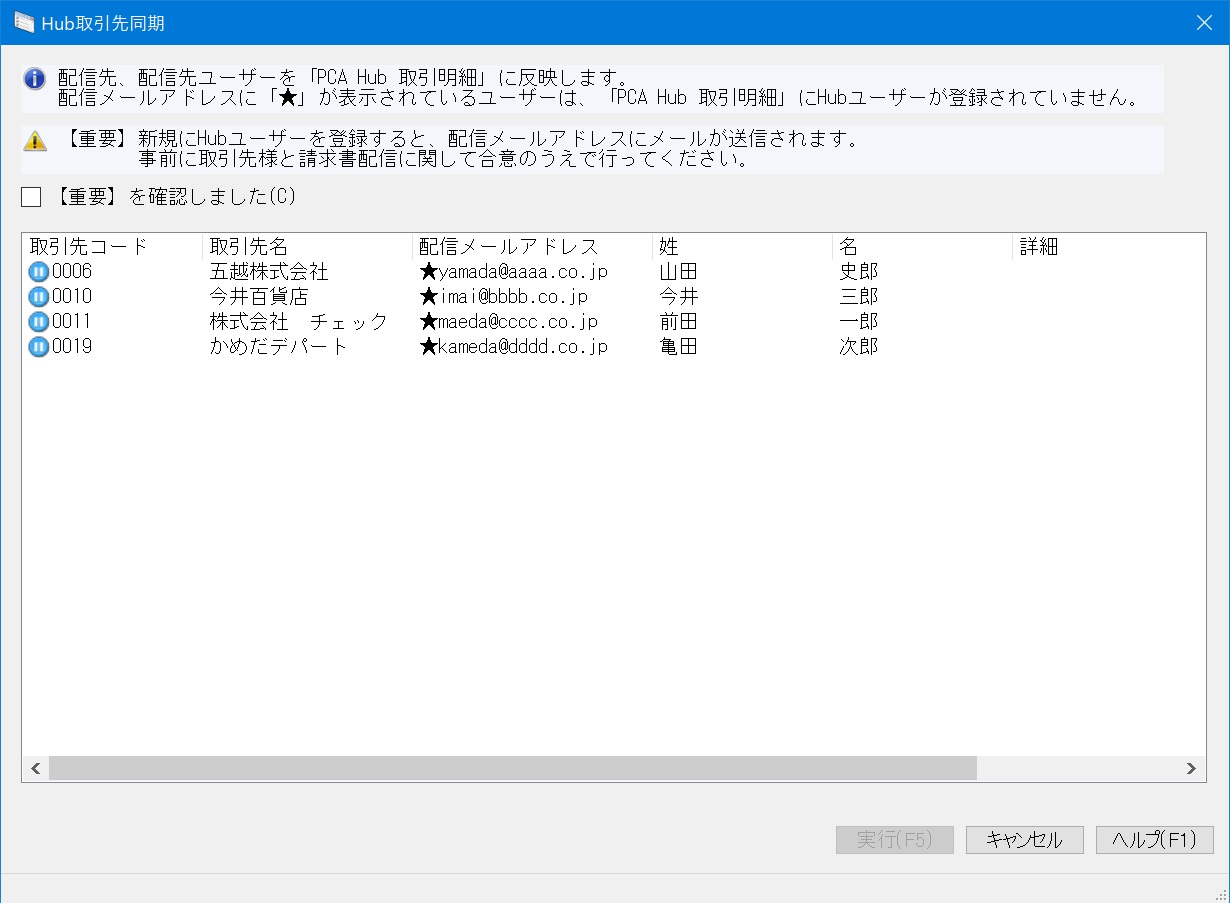Select customer code 0011
Screen dimensions: 1230x903
pyautogui.click(x=72, y=322)
